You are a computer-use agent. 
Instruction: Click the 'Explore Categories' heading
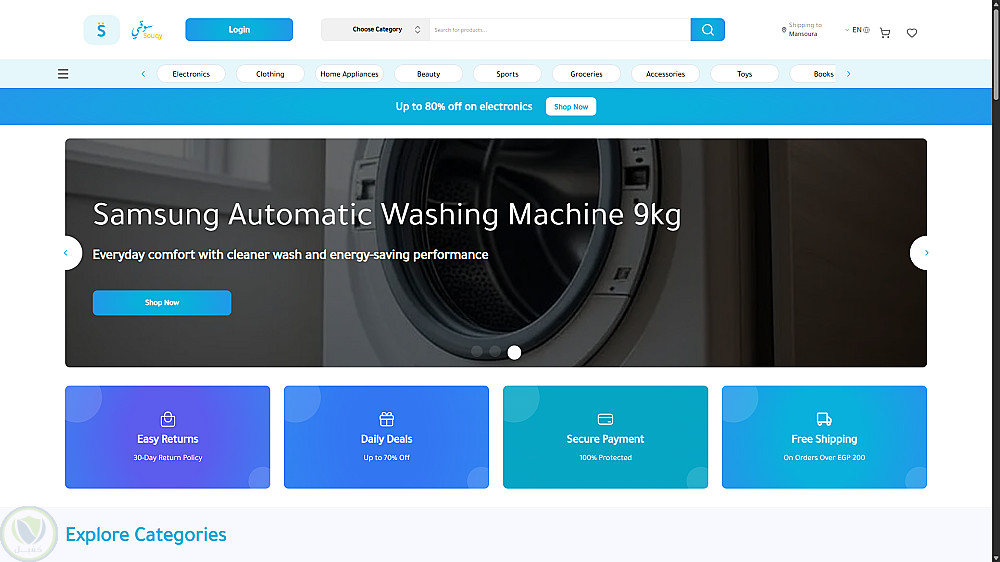tap(146, 534)
